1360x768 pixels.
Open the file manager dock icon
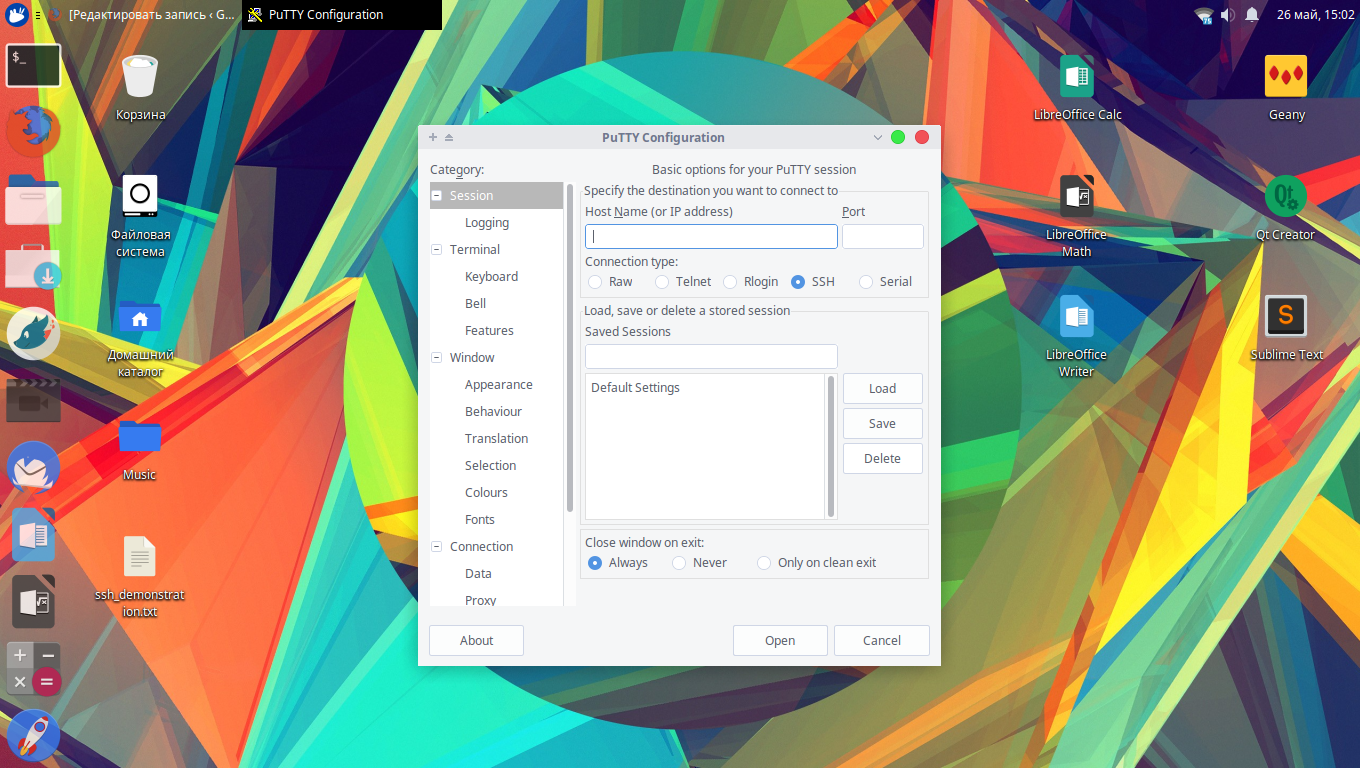[34, 199]
